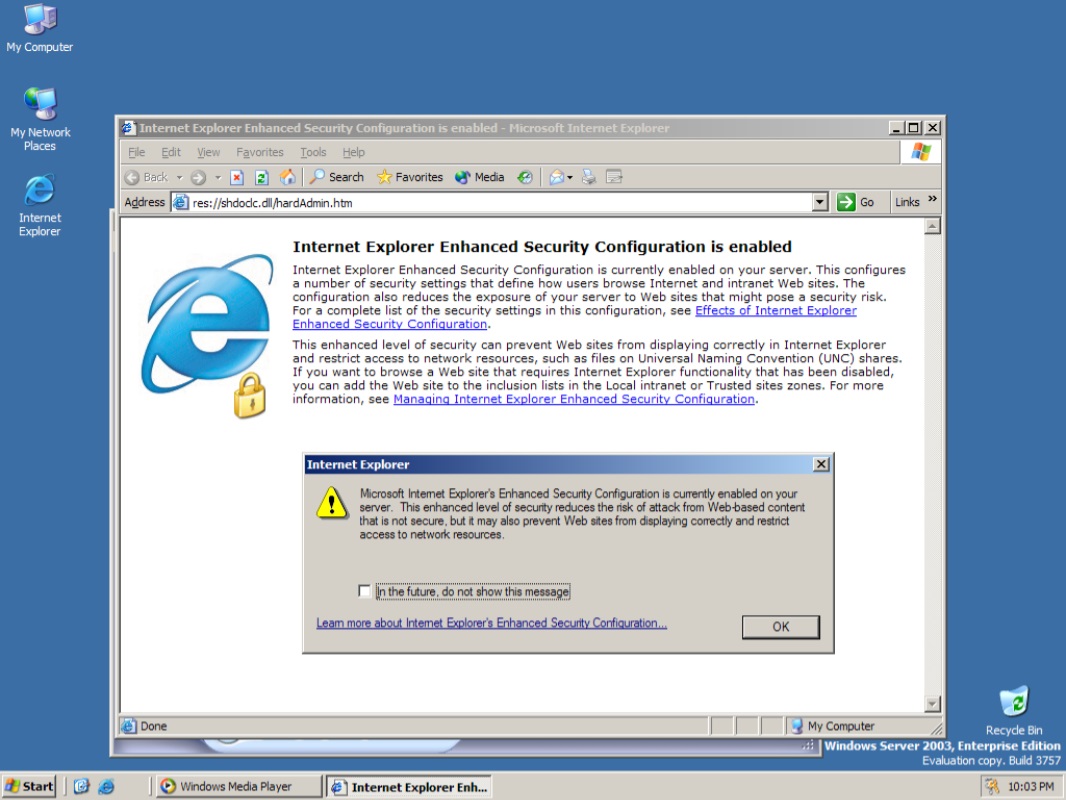Open the Mail button dropdown arrow
The image size is (1066, 800).
click(570, 177)
